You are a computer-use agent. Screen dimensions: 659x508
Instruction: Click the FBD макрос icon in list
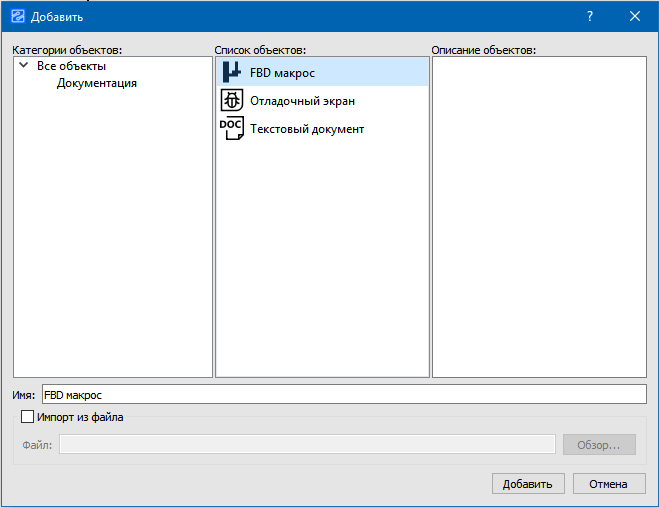[232, 72]
